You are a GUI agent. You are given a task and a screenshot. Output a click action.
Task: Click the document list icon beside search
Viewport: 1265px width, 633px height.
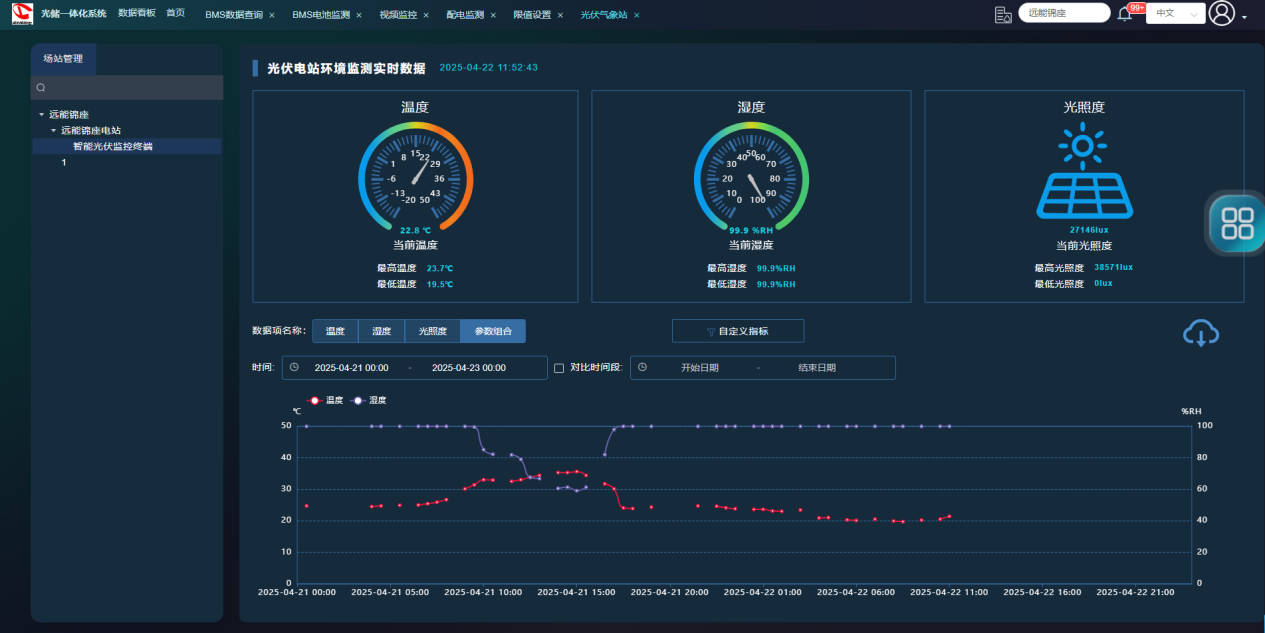pos(1003,14)
